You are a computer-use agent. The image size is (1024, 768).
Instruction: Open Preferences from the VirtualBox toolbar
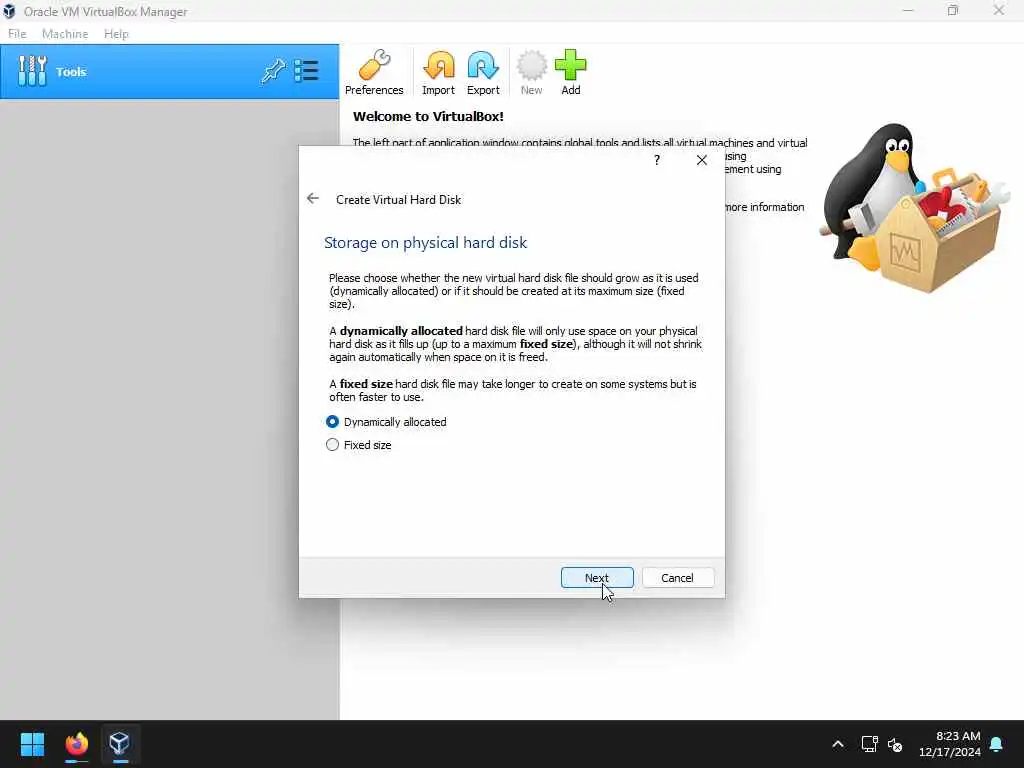click(x=374, y=72)
